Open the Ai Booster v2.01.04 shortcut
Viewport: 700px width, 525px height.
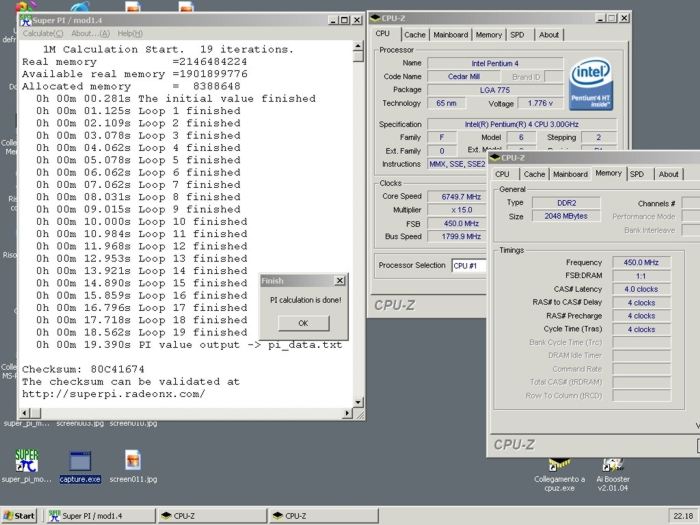pyautogui.click(x=613, y=466)
